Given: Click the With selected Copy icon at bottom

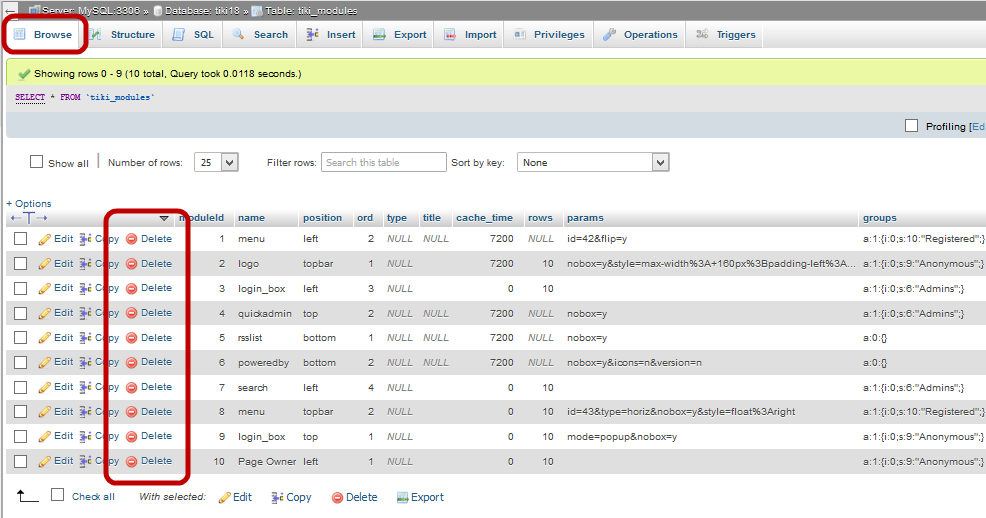Looking at the screenshot, I should point(277,497).
